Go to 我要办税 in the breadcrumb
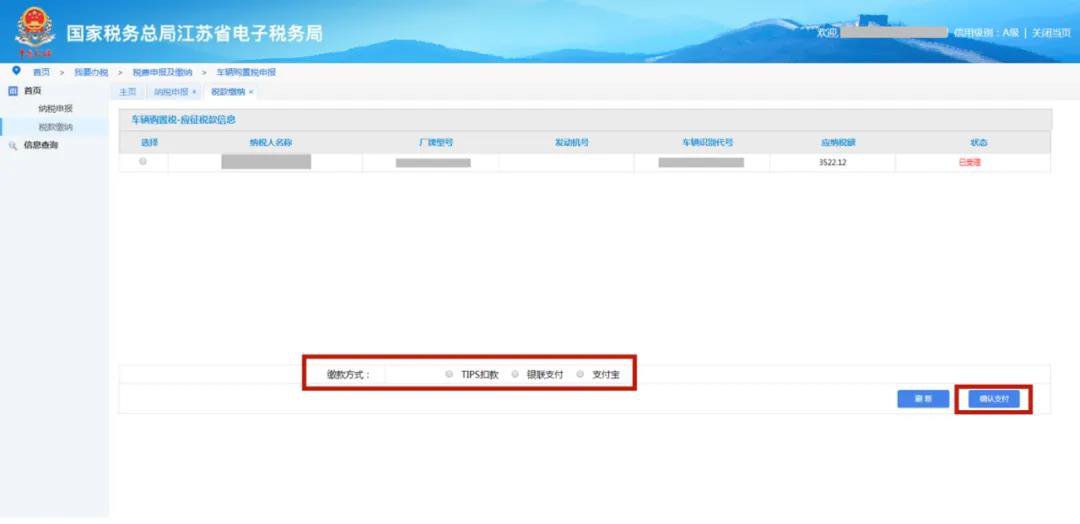Image resolution: width=1080 pixels, height=524 pixels. [91, 72]
